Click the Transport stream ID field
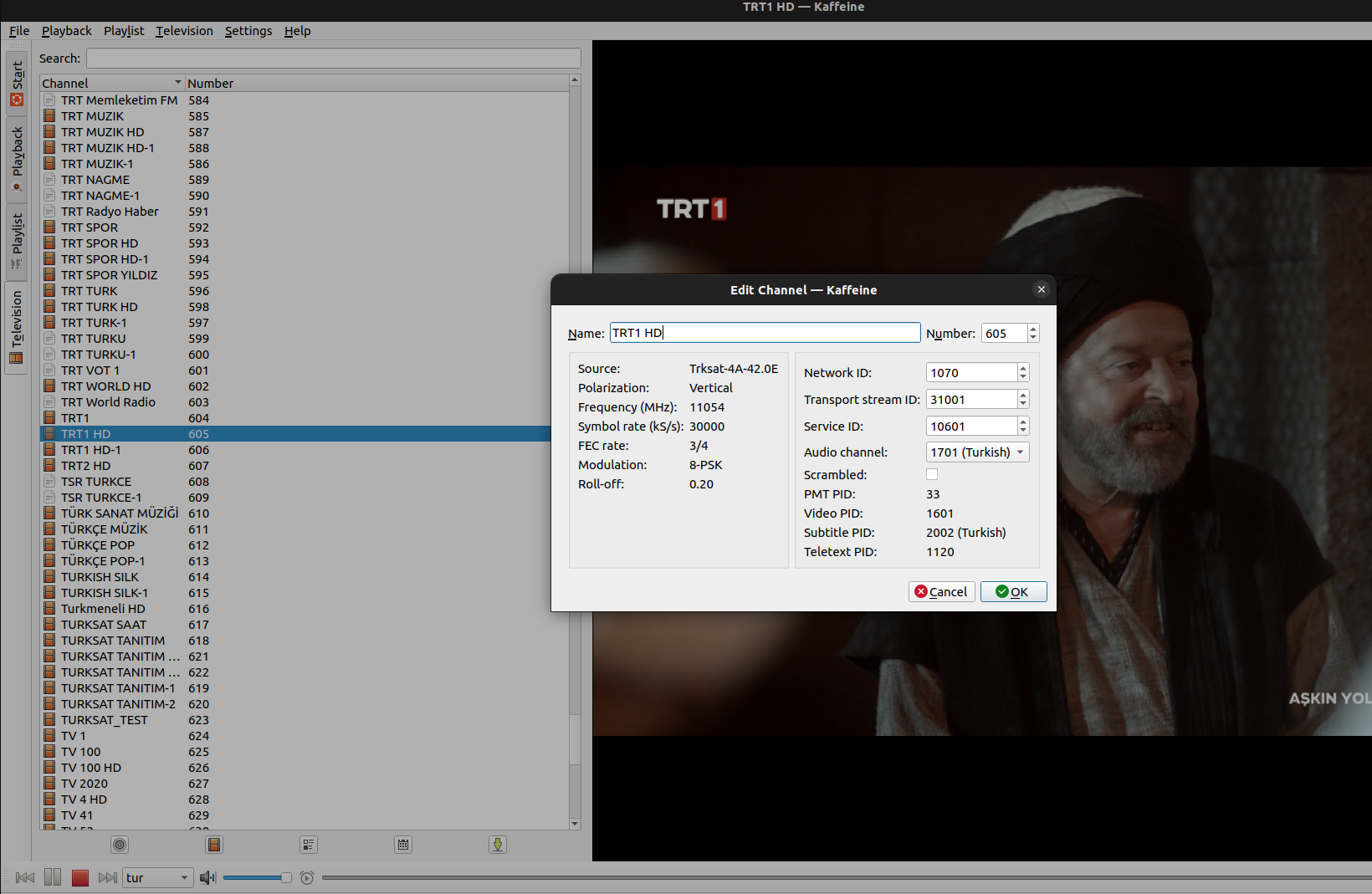Image resolution: width=1372 pixels, height=894 pixels. click(971, 400)
